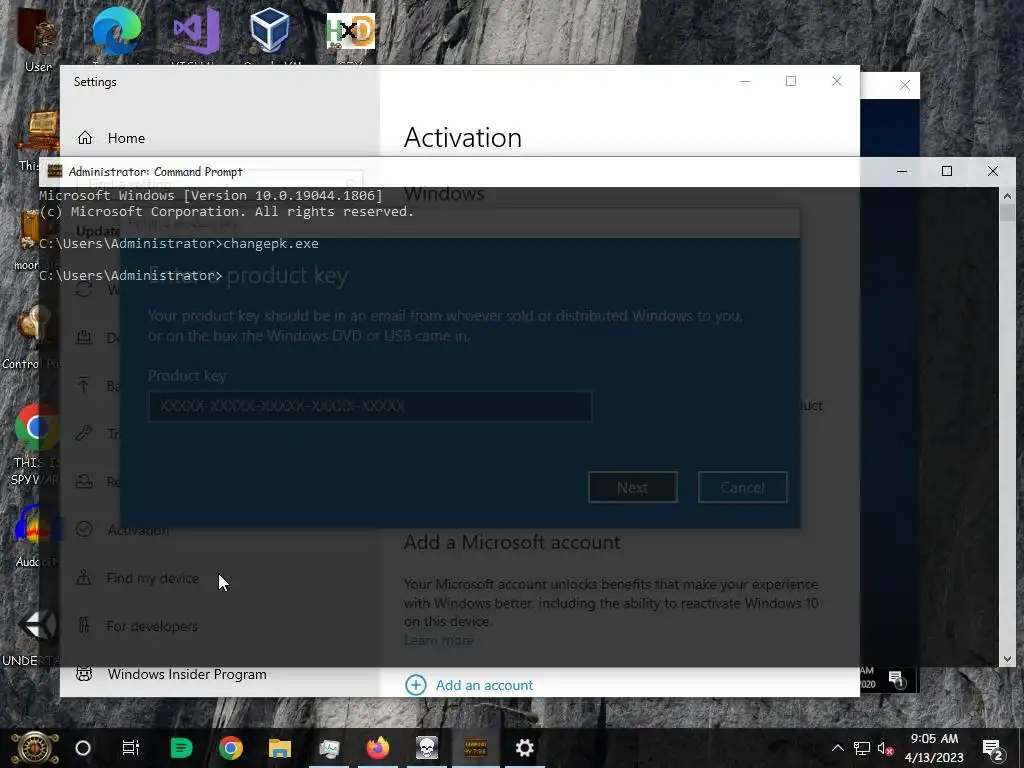The width and height of the screenshot is (1024, 768).
Task: Open Task View from the taskbar
Action: click(131, 748)
